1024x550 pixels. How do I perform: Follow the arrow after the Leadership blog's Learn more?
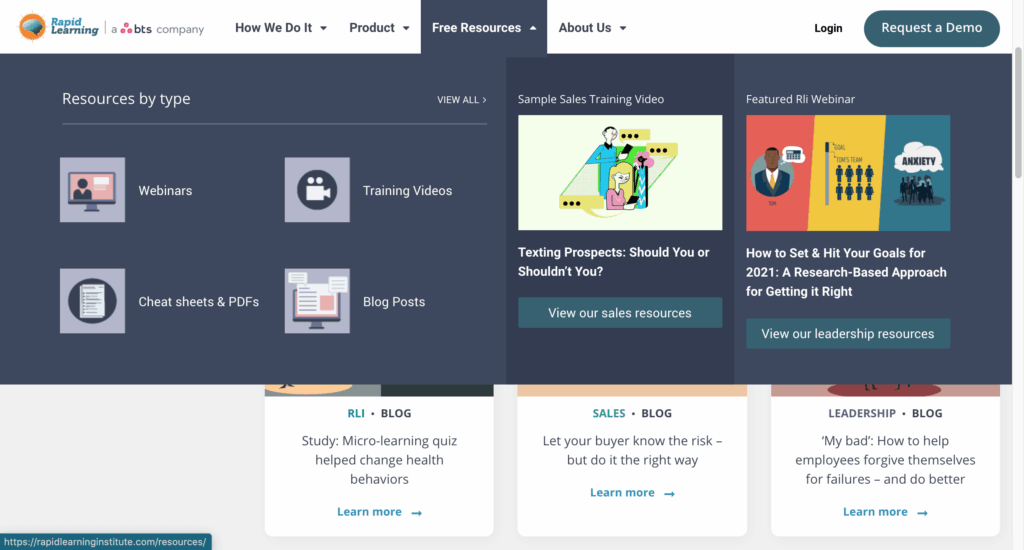click(923, 513)
